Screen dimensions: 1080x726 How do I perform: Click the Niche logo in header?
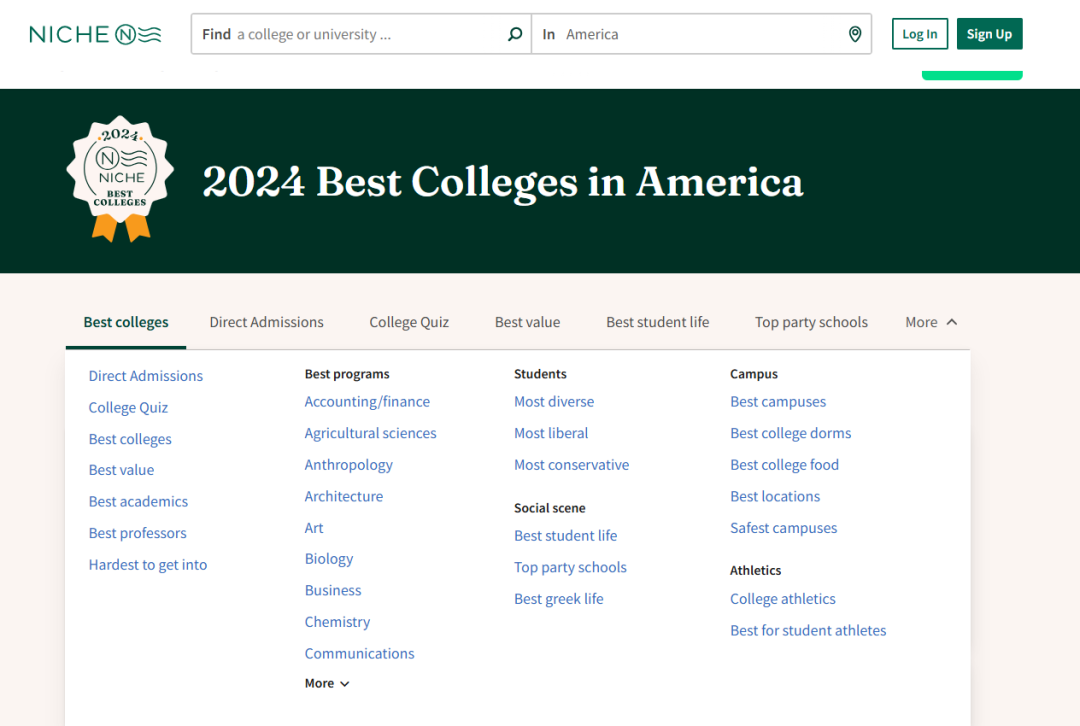(95, 34)
